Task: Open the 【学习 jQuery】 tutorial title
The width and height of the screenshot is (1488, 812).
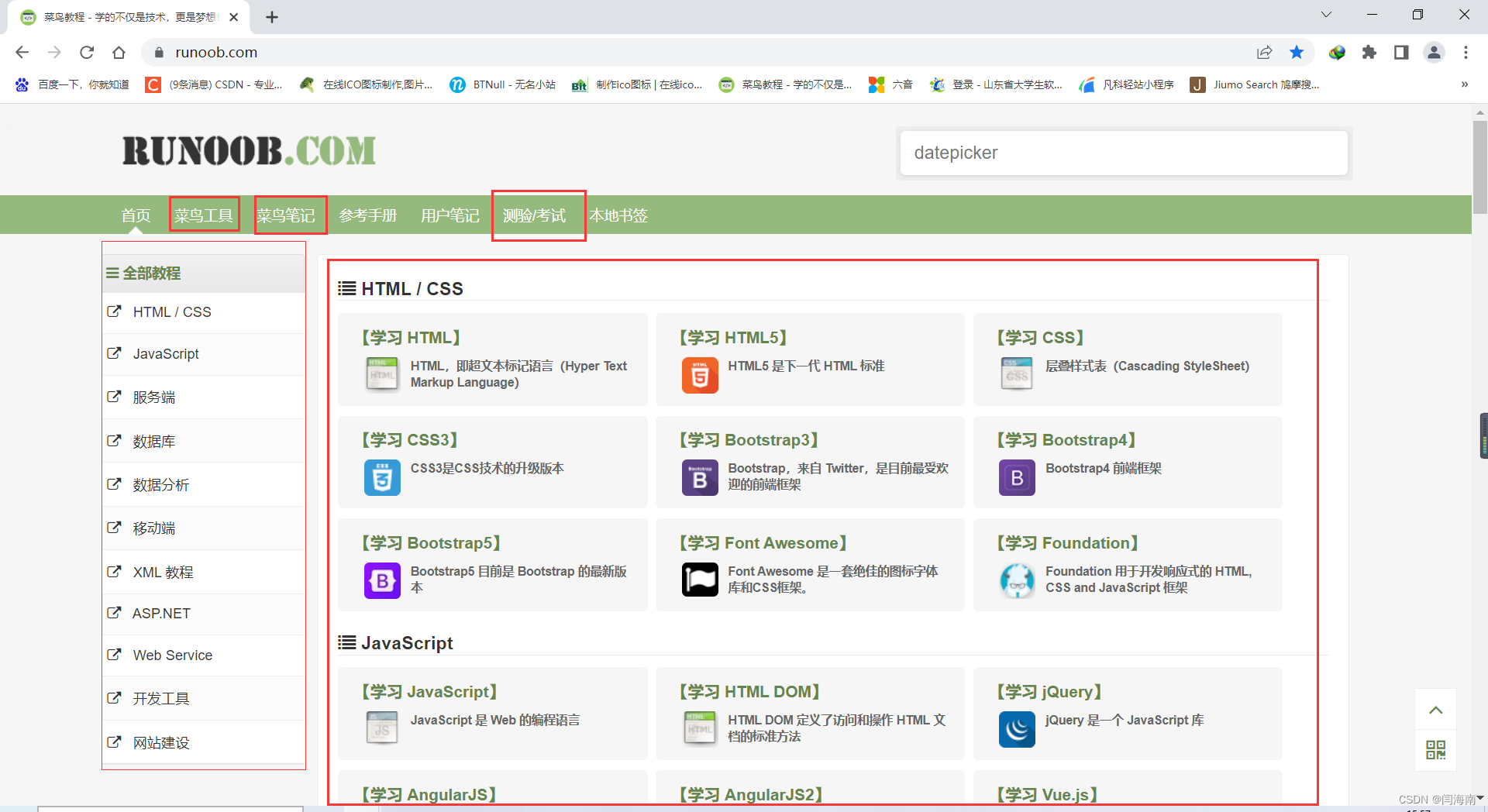Action: point(1049,692)
